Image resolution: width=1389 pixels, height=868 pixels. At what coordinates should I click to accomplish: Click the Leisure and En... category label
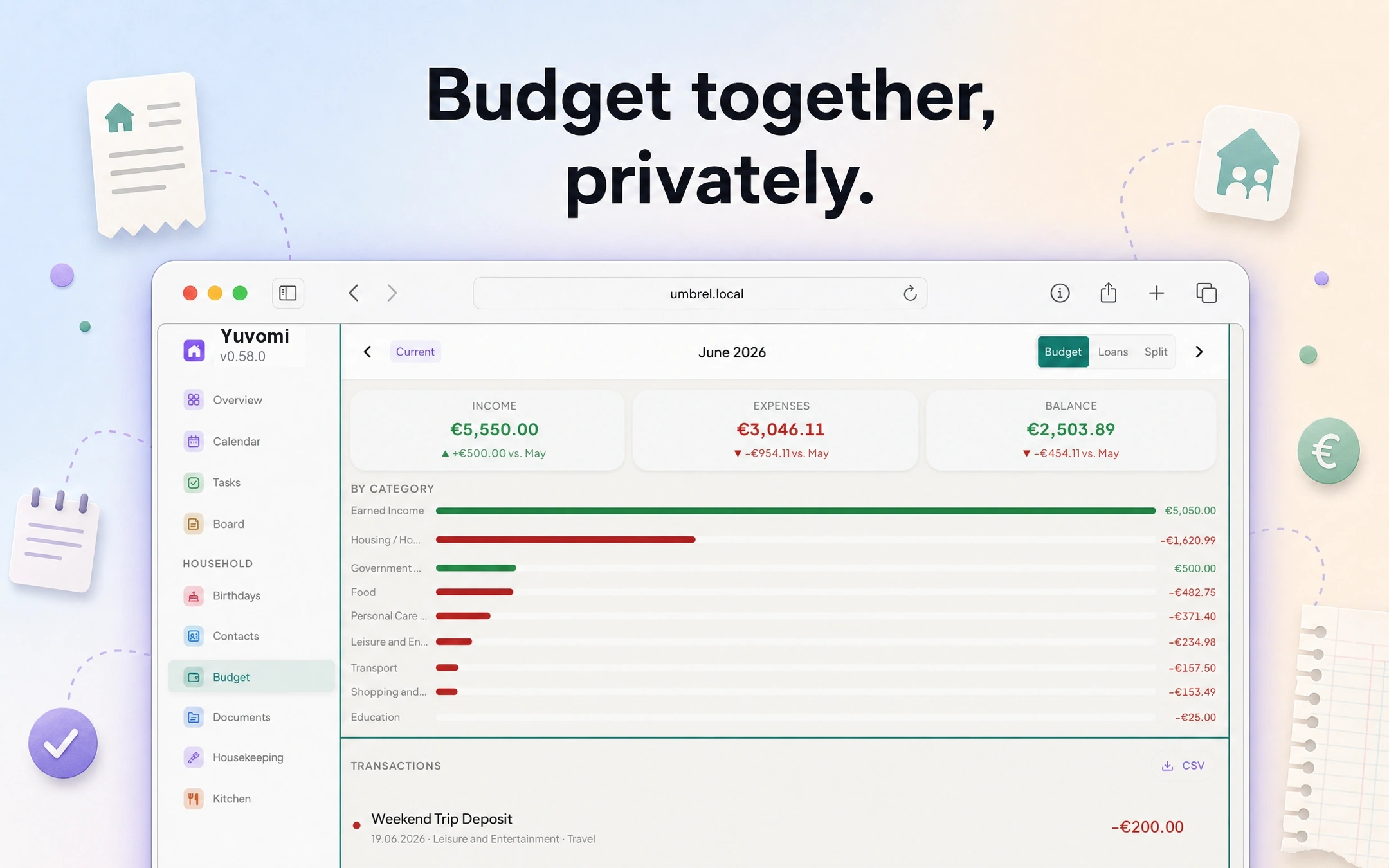(x=389, y=642)
